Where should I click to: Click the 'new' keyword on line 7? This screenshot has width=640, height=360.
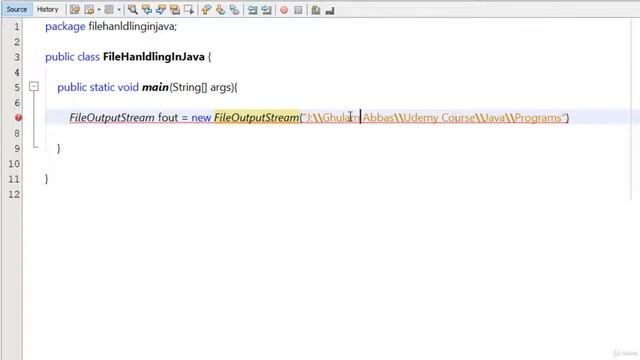point(201,118)
